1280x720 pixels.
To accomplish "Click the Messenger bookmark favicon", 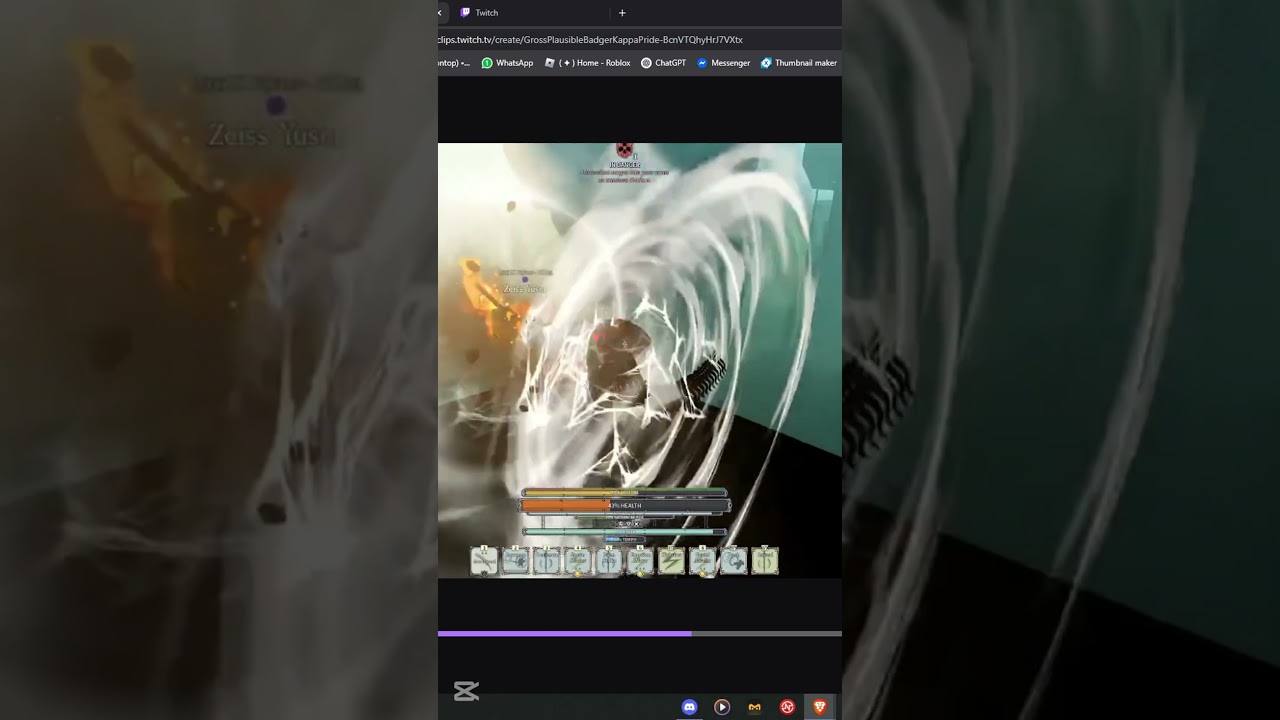I will point(702,63).
